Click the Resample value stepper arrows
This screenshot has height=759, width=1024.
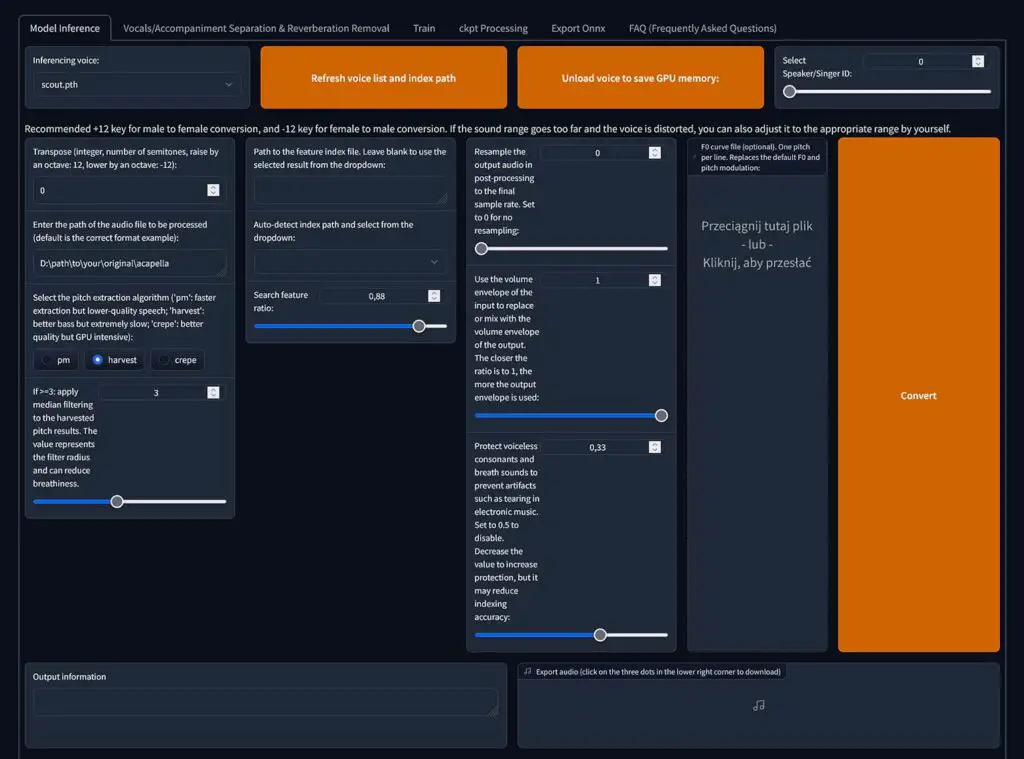(x=654, y=153)
